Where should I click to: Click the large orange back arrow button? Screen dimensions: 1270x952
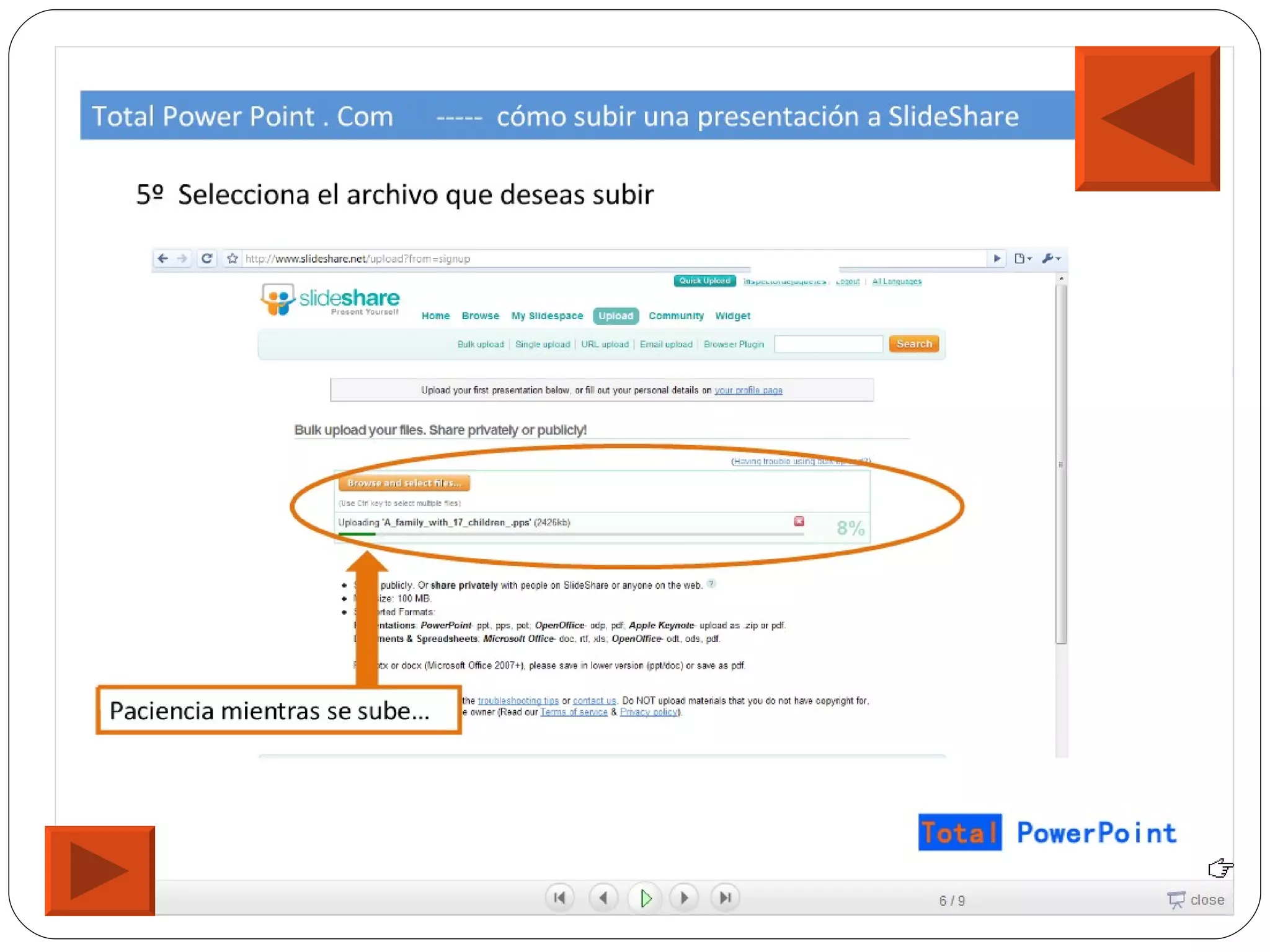pyautogui.click(x=1147, y=118)
